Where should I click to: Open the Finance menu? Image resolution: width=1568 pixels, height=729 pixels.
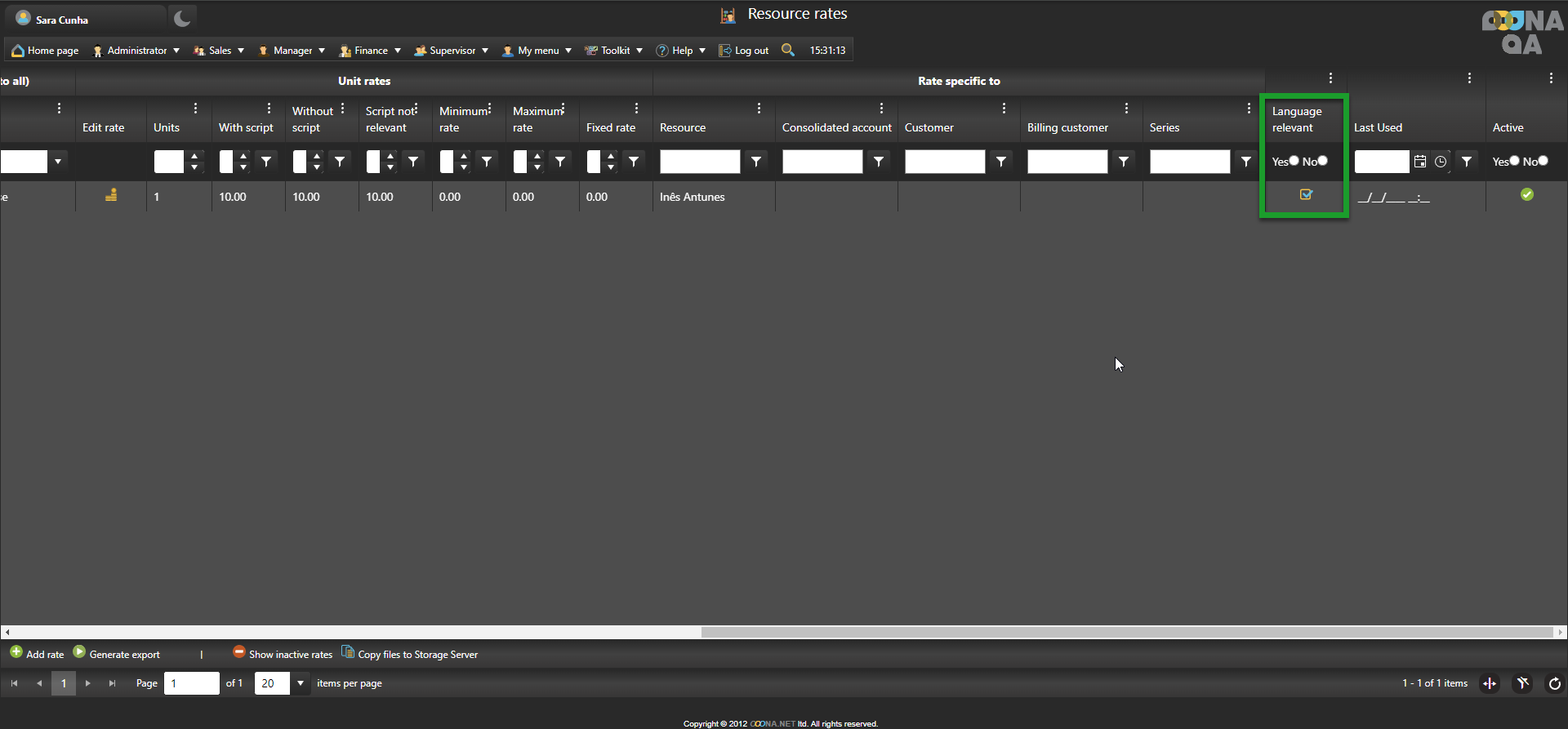click(371, 51)
